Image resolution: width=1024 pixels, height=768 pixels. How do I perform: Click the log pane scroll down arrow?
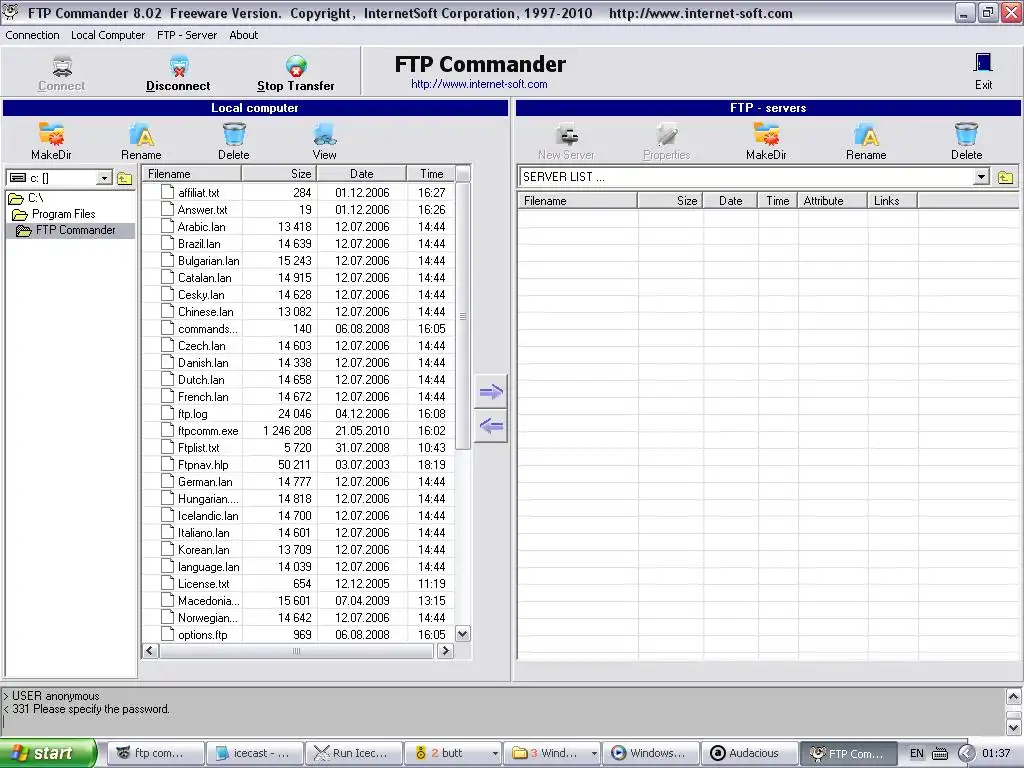pyautogui.click(x=1014, y=726)
